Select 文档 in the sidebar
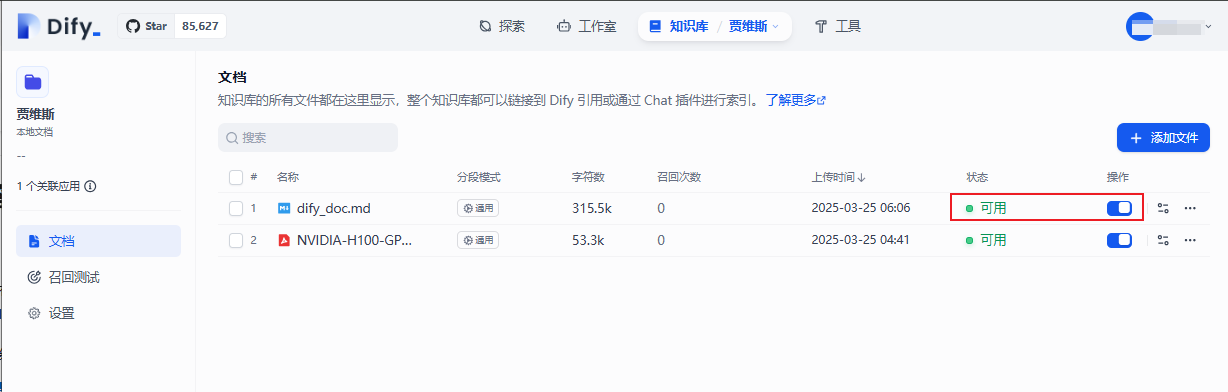Screen dimensions: 1228x392 (x=98, y=241)
